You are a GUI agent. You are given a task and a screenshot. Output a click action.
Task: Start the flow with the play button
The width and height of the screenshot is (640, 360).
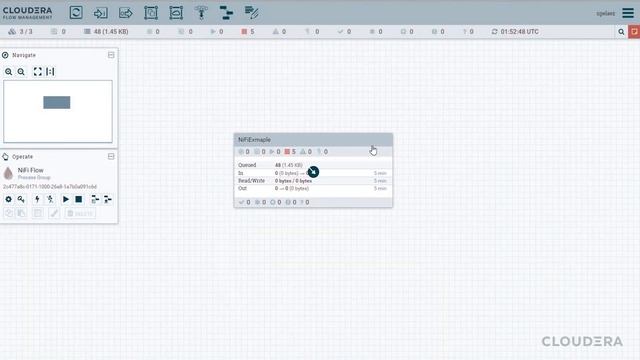coord(66,199)
